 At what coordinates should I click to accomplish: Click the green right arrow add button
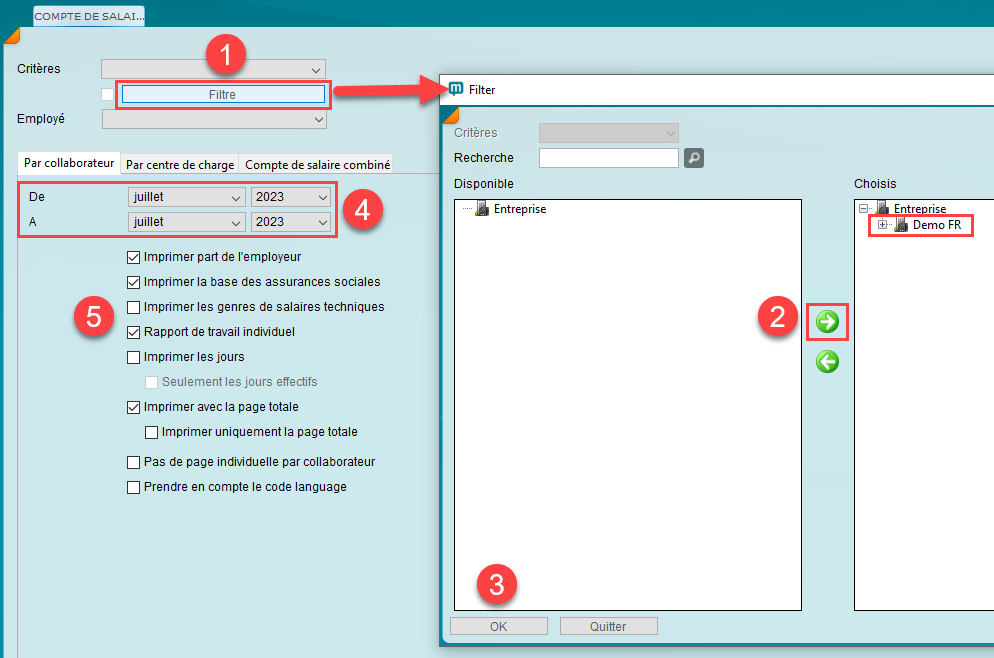[827, 321]
